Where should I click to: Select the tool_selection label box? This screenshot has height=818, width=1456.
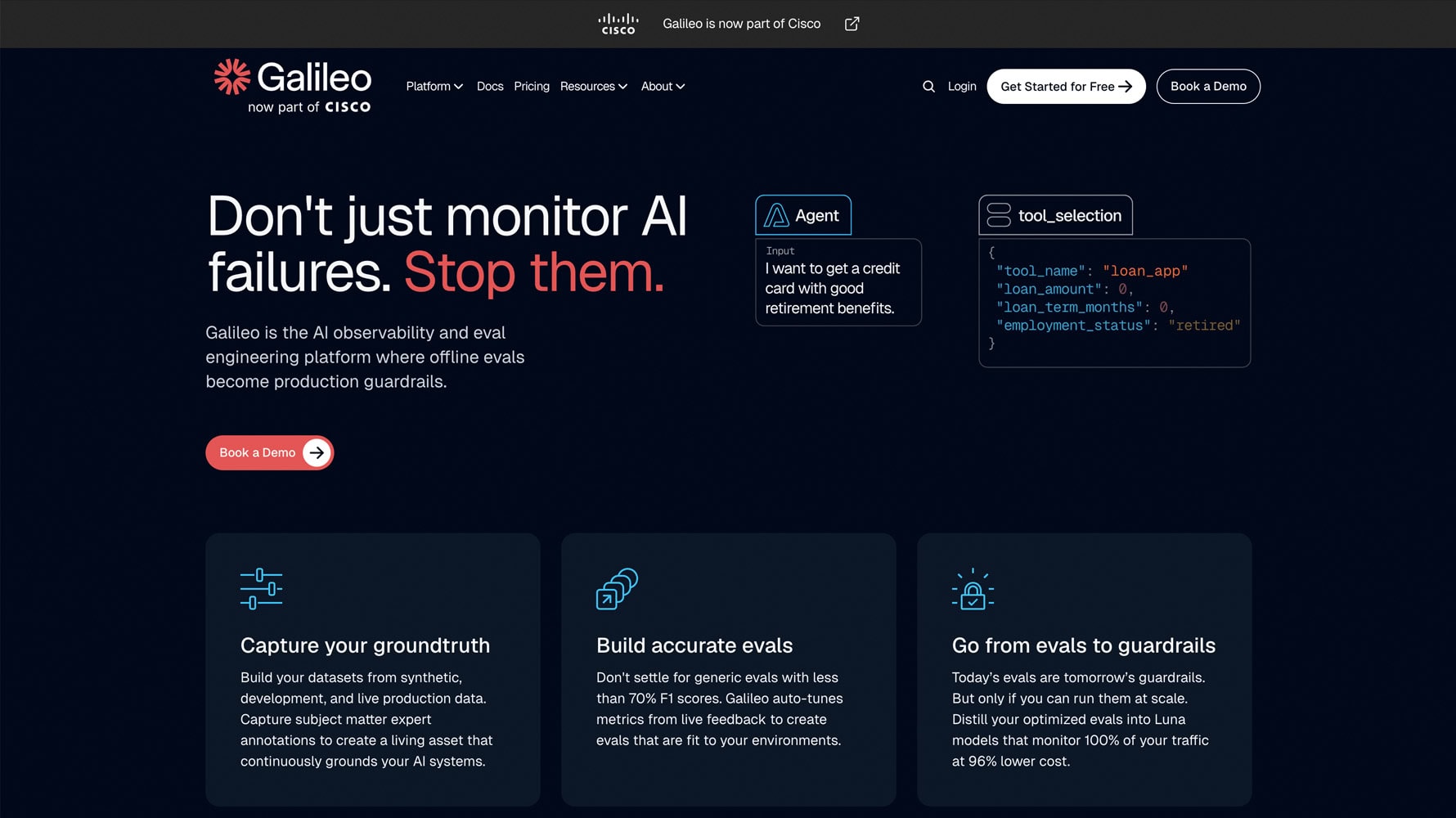1055,215
